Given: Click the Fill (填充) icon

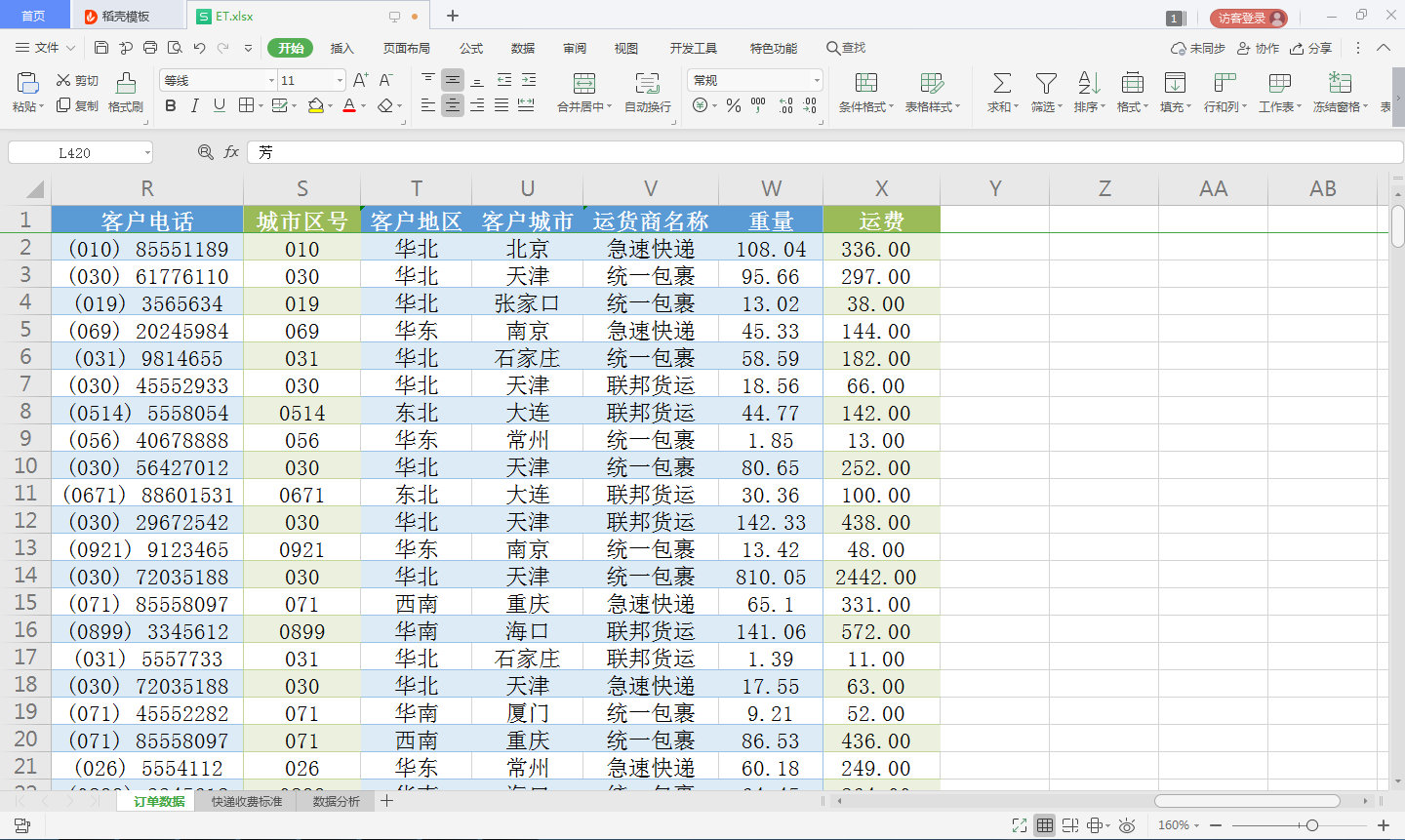Looking at the screenshot, I should [x=1175, y=83].
